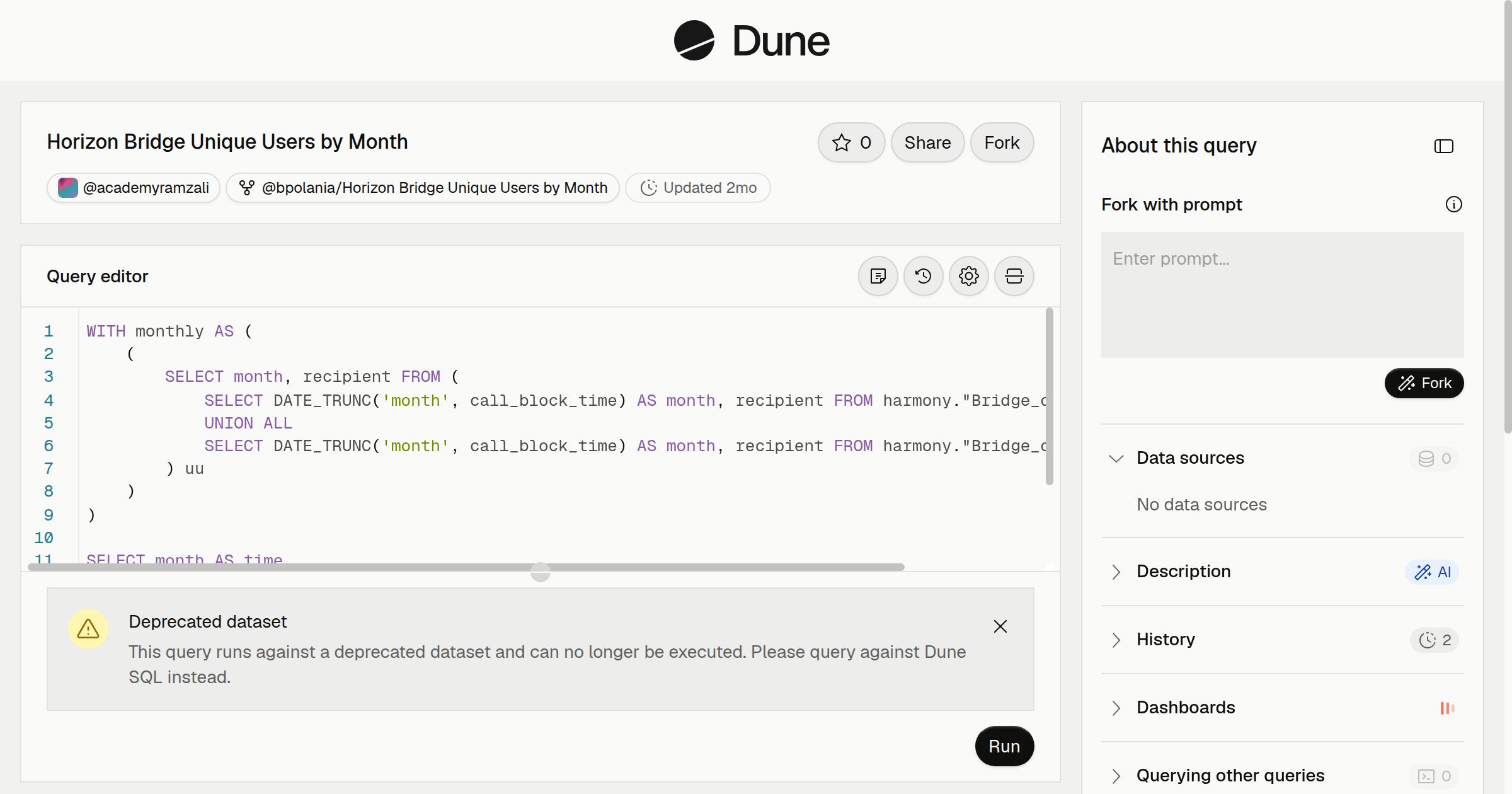The width and height of the screenshot is (1512, 794).
Task: Click the editor vertical scrollbar
Action: tap(1050, 396)
